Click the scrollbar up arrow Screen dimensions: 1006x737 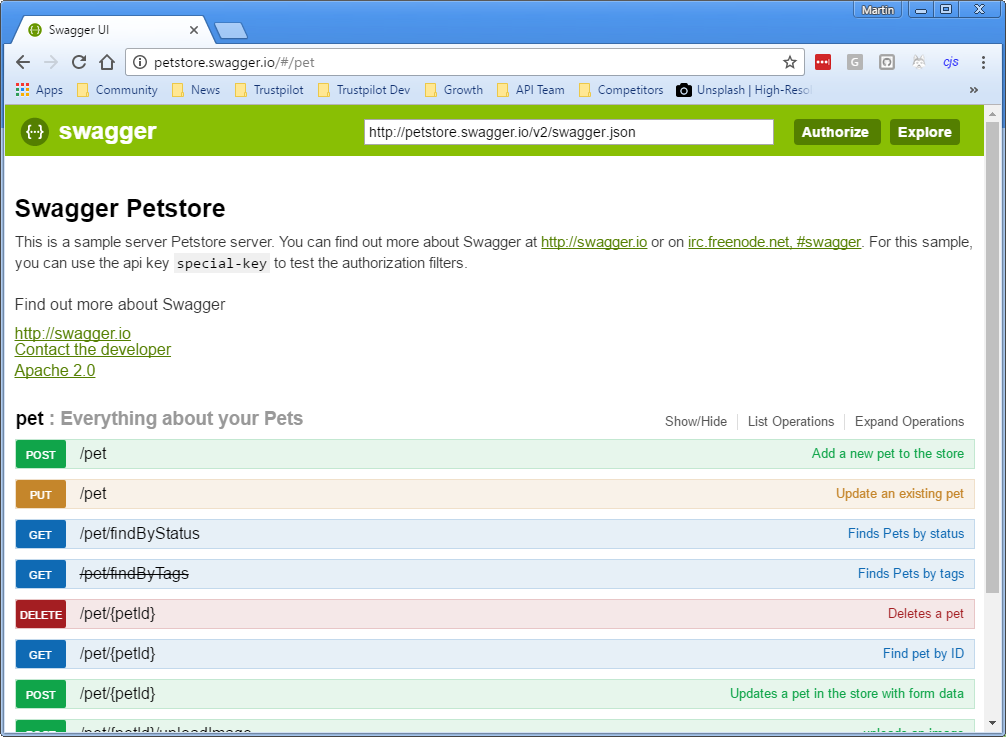click(992, 114)
